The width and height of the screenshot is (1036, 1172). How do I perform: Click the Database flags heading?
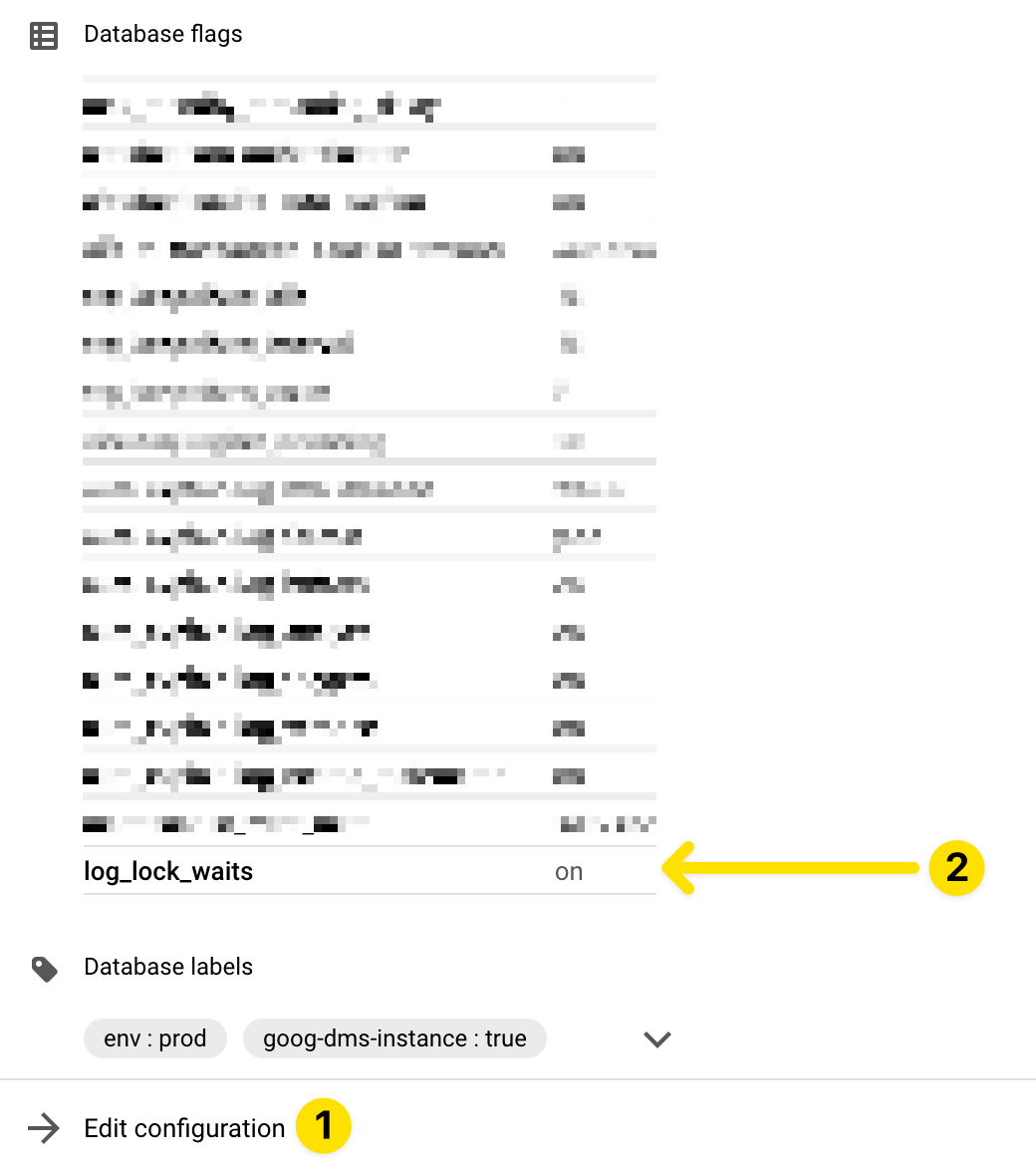coord(163,35)
